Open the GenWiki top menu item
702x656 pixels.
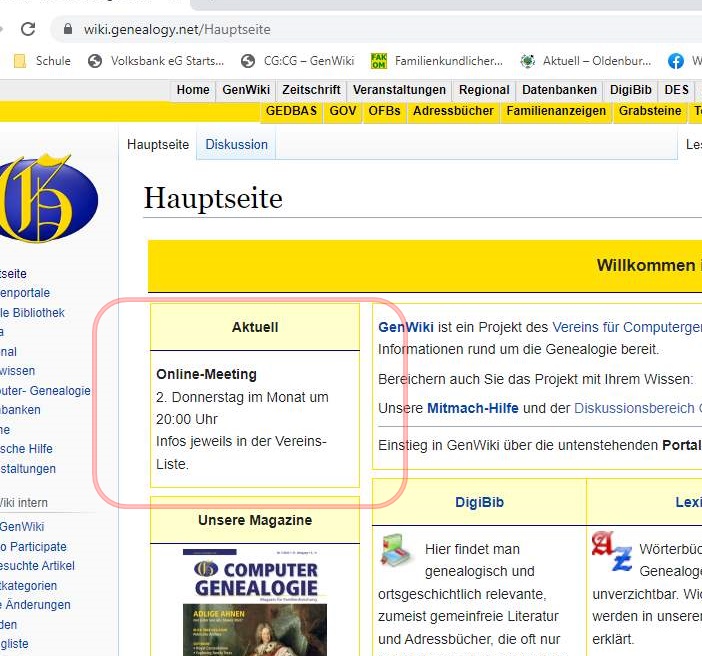pos(246,90)
